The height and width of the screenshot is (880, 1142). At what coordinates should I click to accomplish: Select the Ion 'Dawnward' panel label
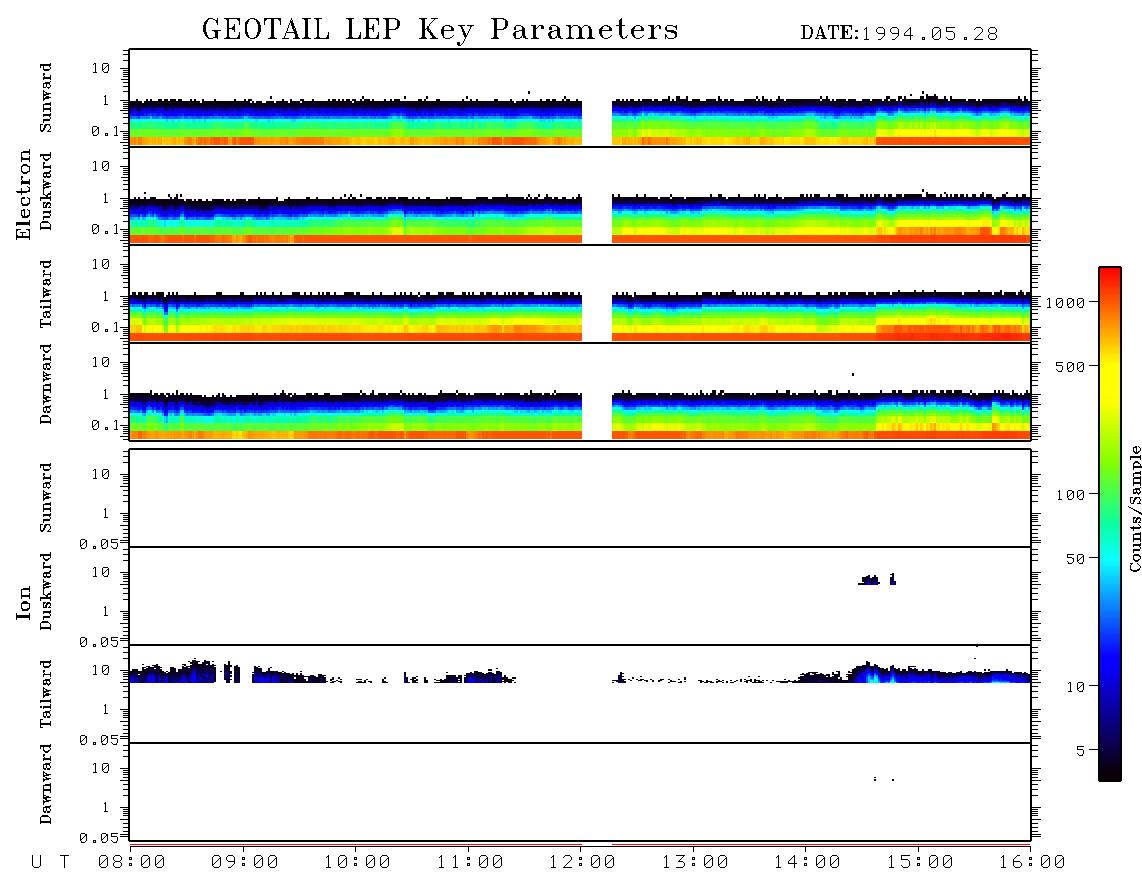(x=46, y=783)
